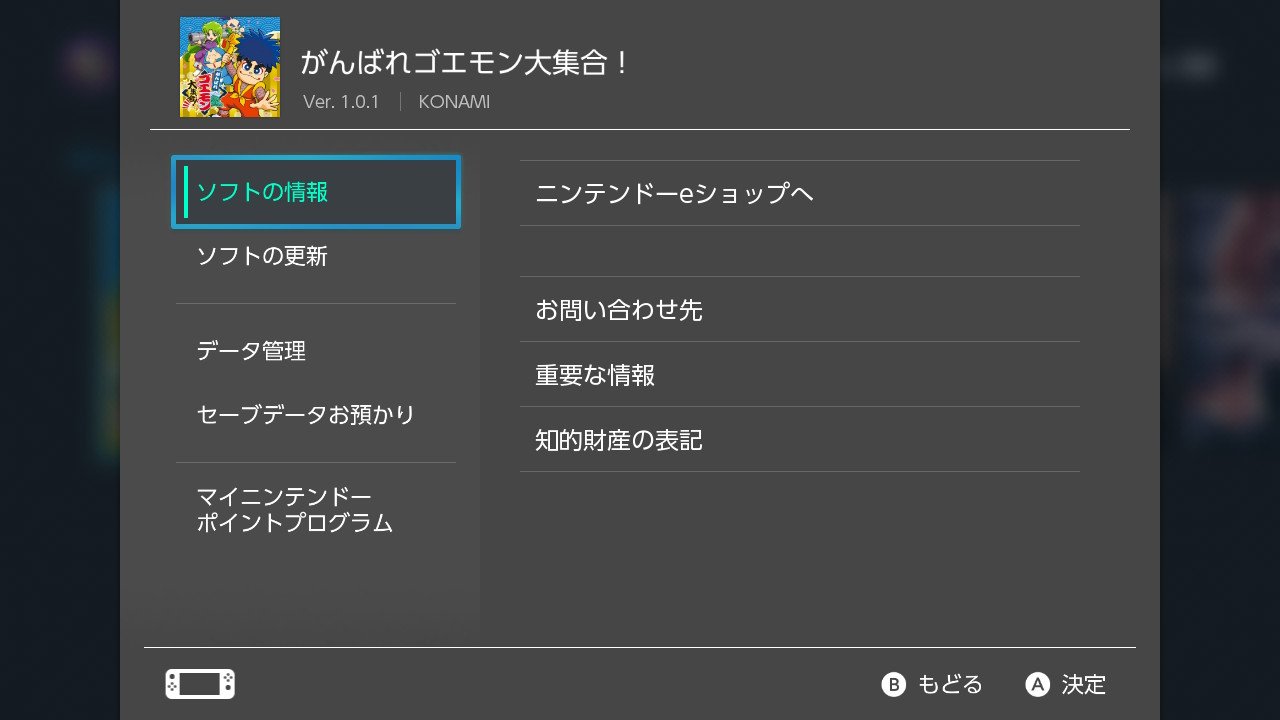1280x720 pixels.
Task: Open データ管理 in the sidebar
Action: (316, 351)
